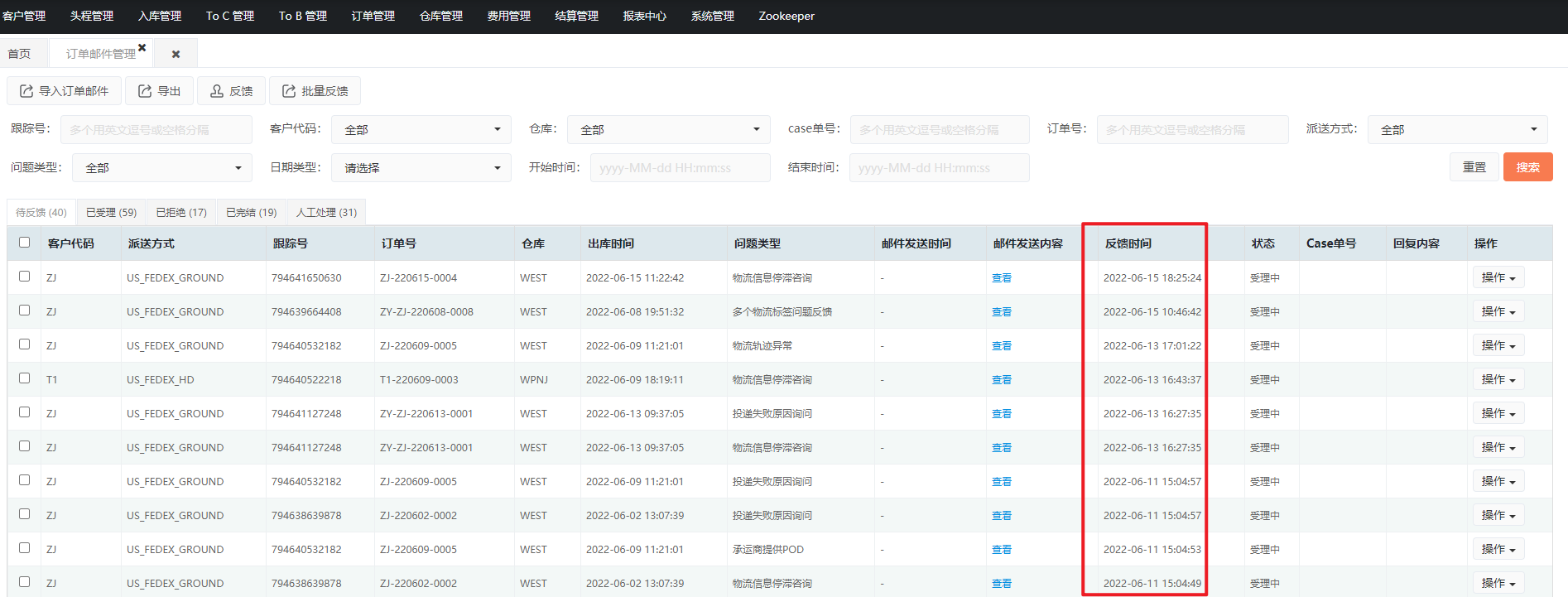Switch to the 已拒绝 (17) tab

tap(181, 213)
